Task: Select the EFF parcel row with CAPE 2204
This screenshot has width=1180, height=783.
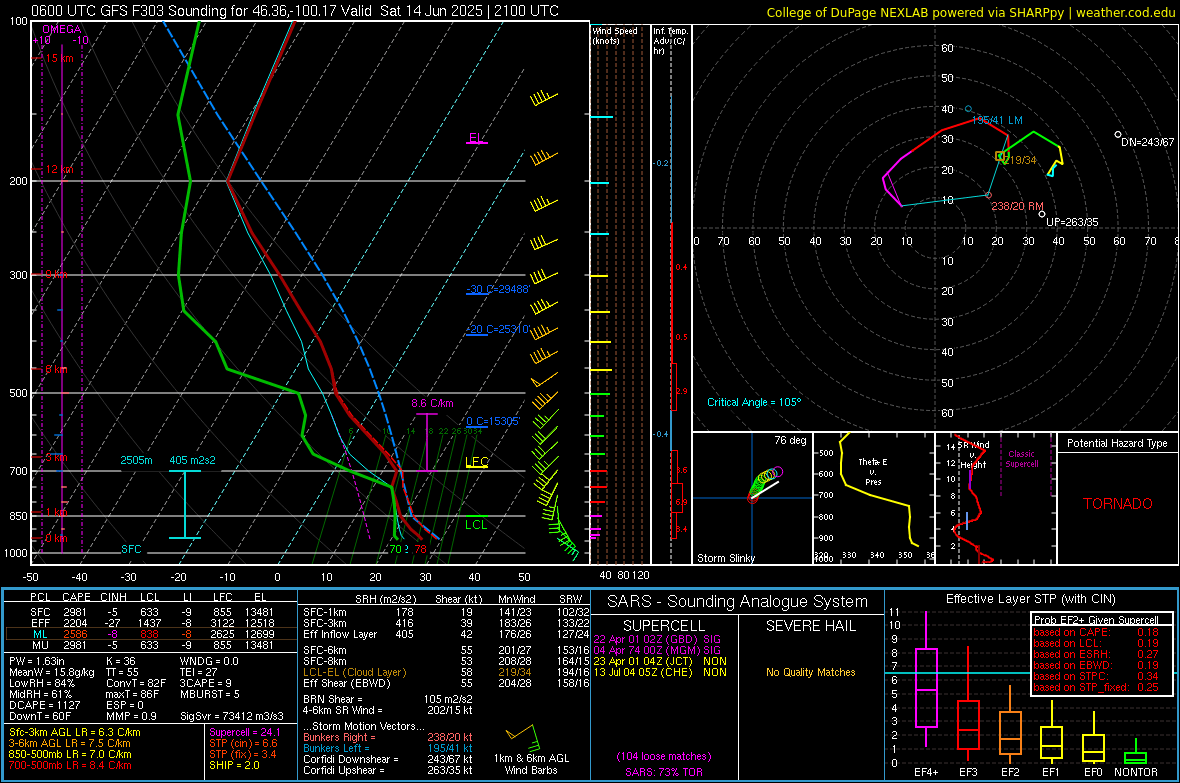Action: pyautogui.click(x=151, y=623)
